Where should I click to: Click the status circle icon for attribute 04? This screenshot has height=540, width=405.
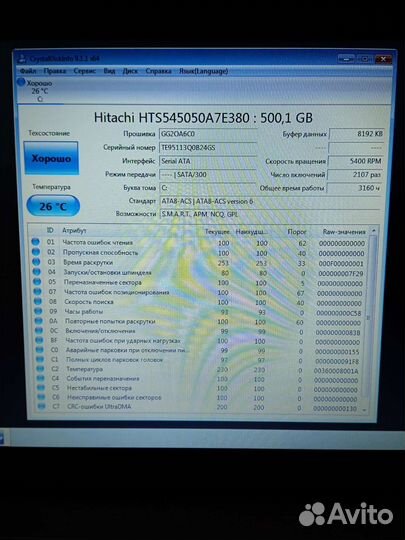(x=37, y=272)
